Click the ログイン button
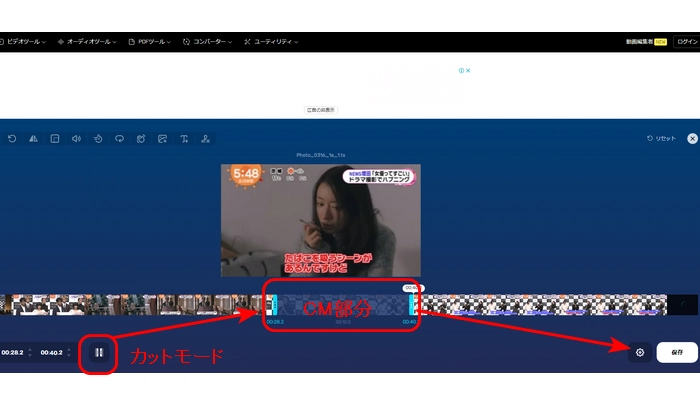The width and height of the screenshot is (700, 407). point(687,42)
